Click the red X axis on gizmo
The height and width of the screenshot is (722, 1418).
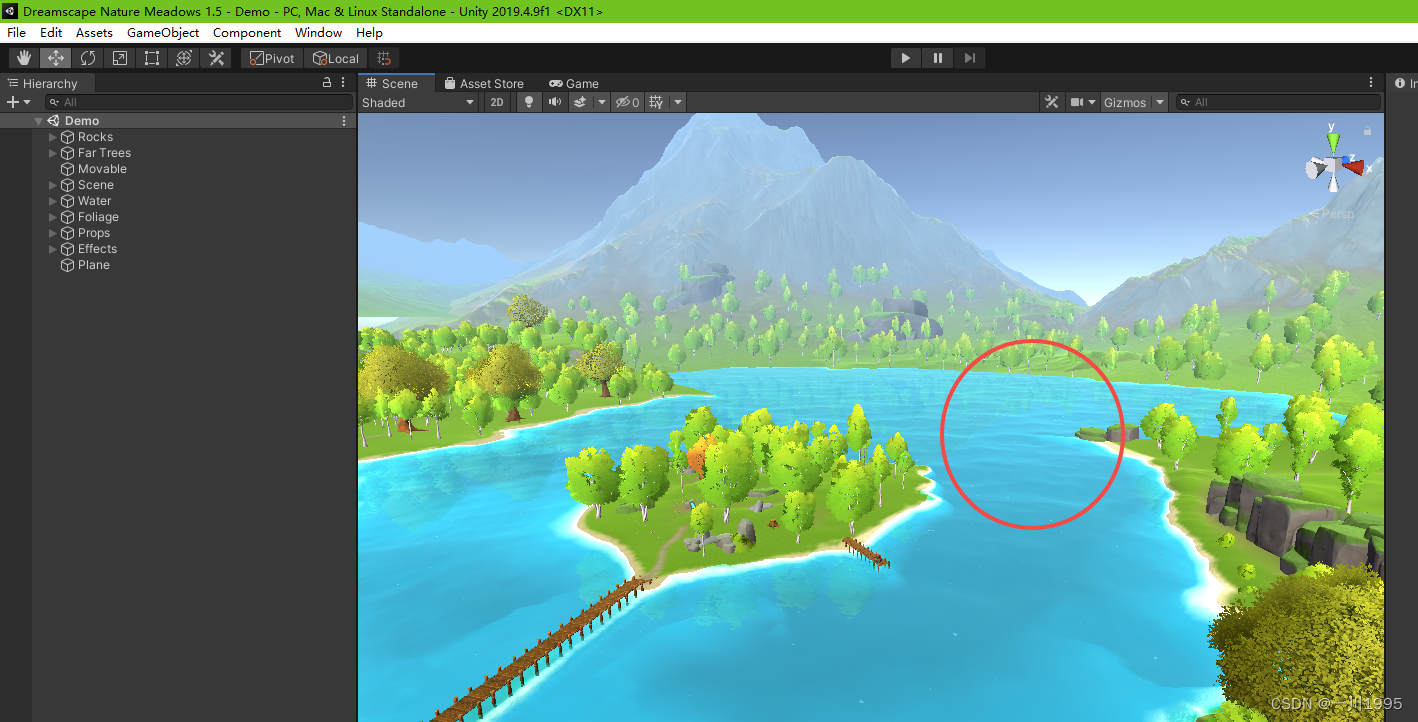point(1355,166)
